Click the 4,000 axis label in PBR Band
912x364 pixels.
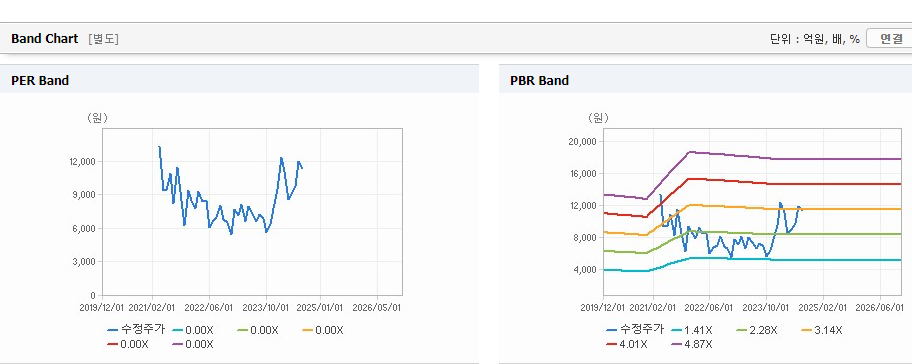[x=584, y=269]
